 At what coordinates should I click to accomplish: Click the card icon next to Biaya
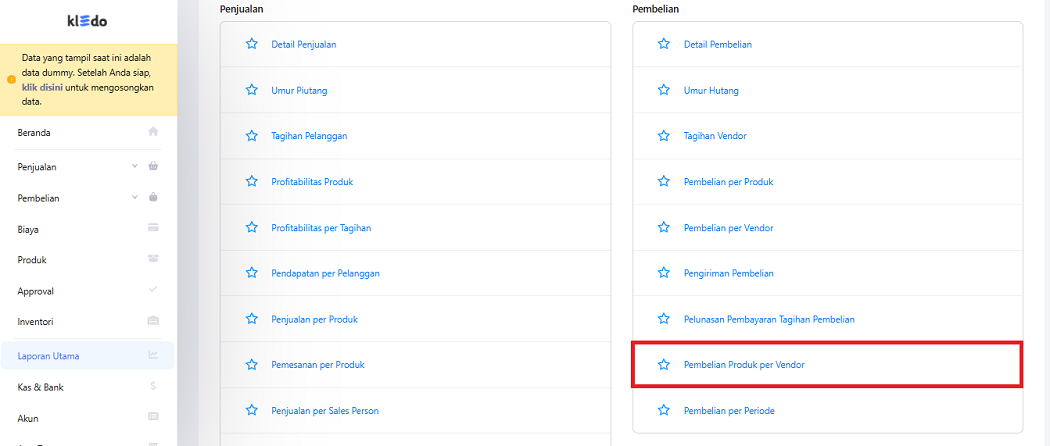[153, 228]
